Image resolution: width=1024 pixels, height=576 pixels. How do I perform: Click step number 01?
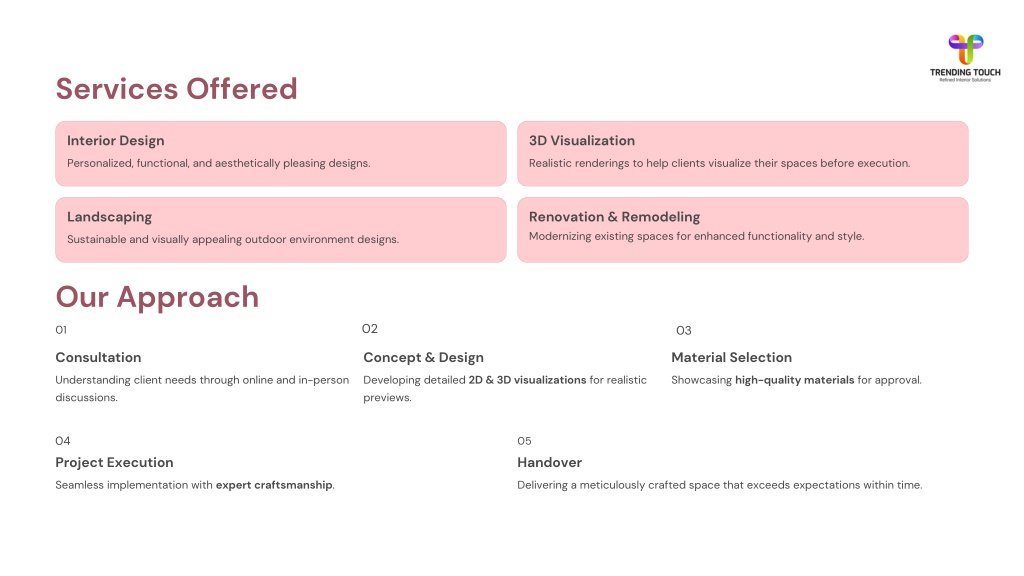click(61, 330)
